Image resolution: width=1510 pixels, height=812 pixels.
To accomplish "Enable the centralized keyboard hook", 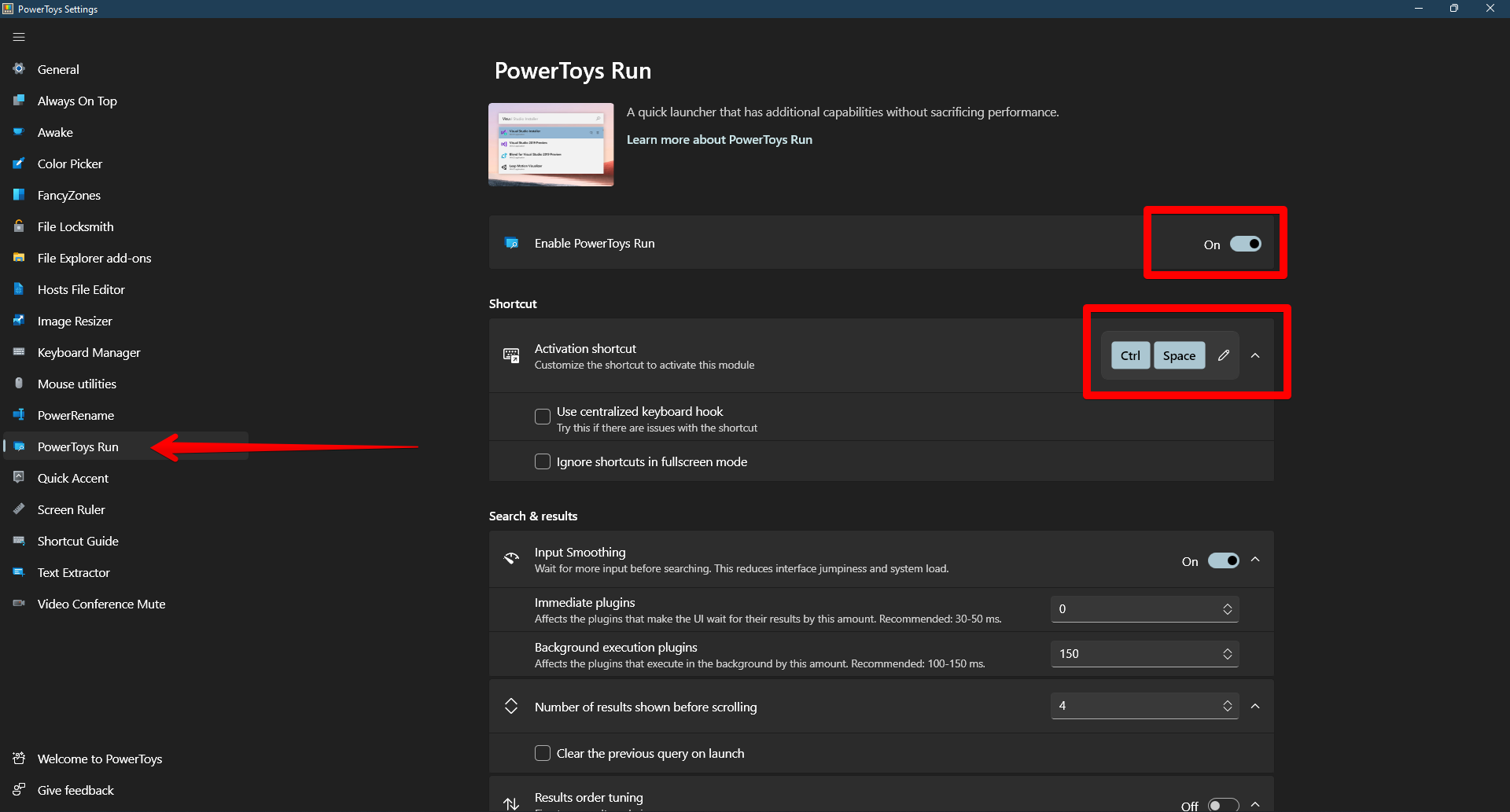I will pyautogui.click(x=542, y=417).
